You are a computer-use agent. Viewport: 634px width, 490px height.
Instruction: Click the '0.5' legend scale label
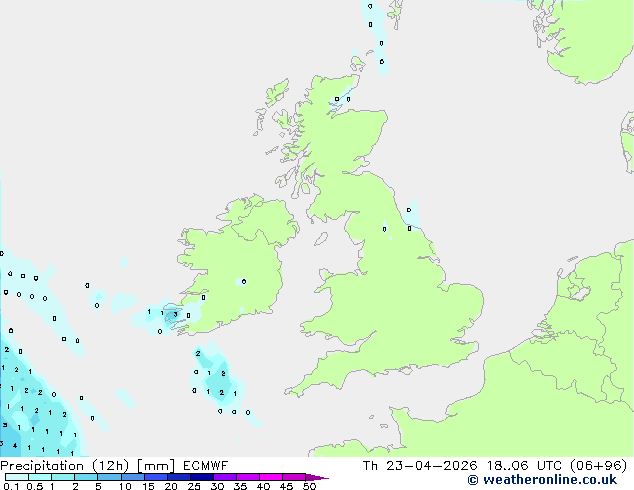point(35,486)
